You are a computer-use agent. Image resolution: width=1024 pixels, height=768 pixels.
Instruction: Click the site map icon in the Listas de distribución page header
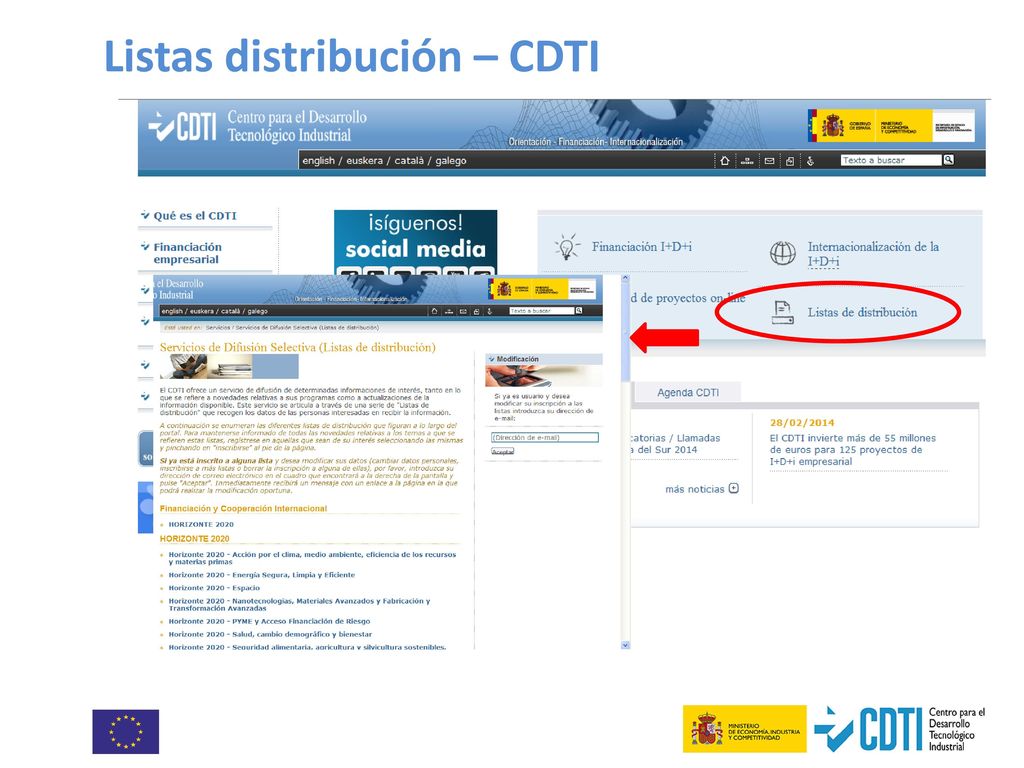click(x=449, y=312)
